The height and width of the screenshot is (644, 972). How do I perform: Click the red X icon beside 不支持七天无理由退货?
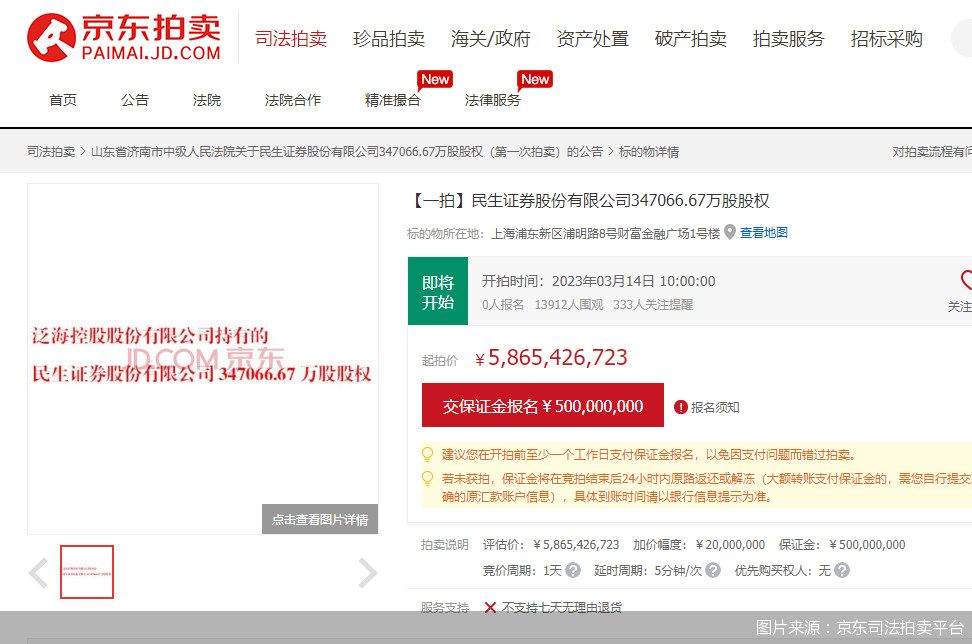[492, 605]
